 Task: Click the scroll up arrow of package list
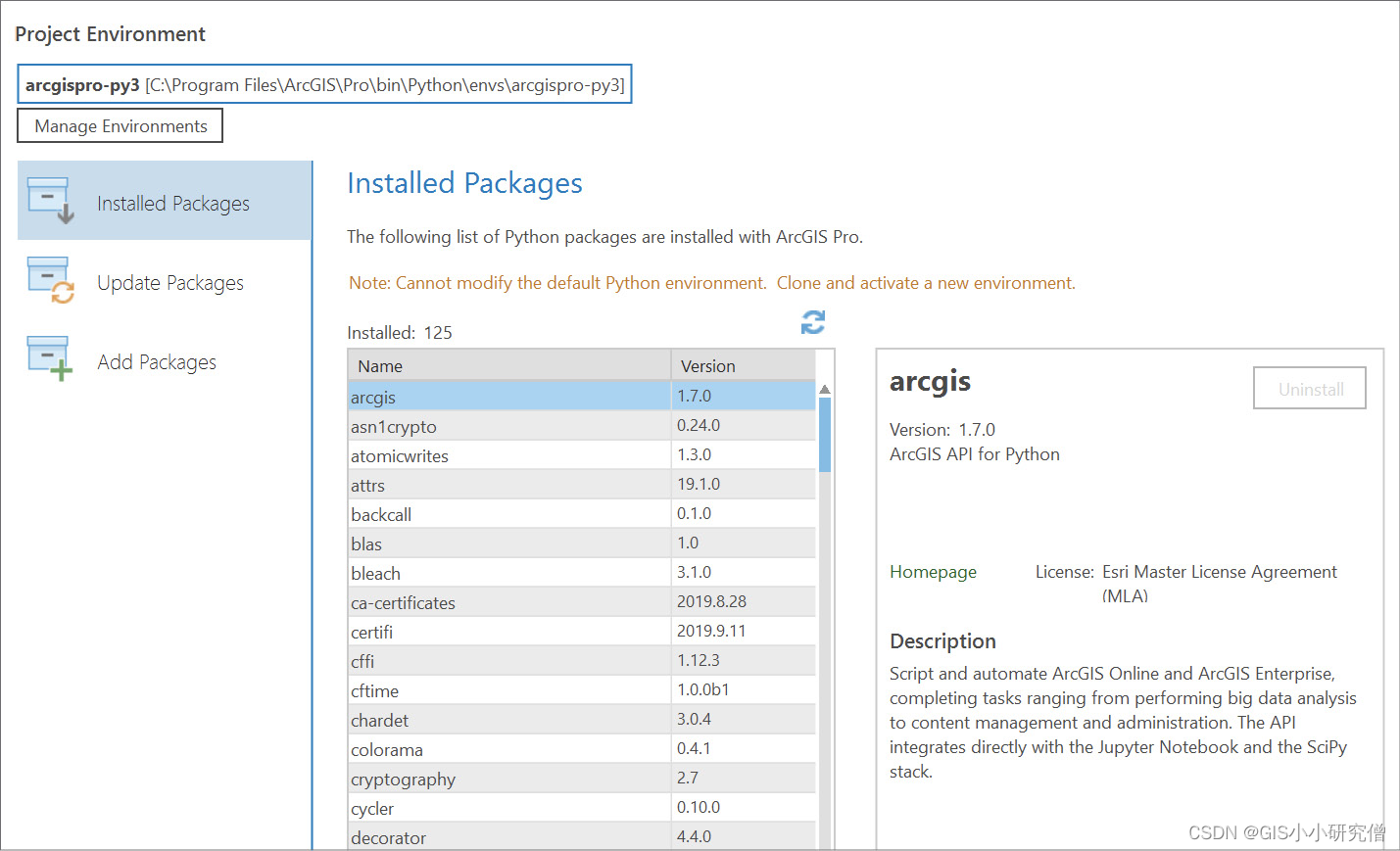[825, 389]
